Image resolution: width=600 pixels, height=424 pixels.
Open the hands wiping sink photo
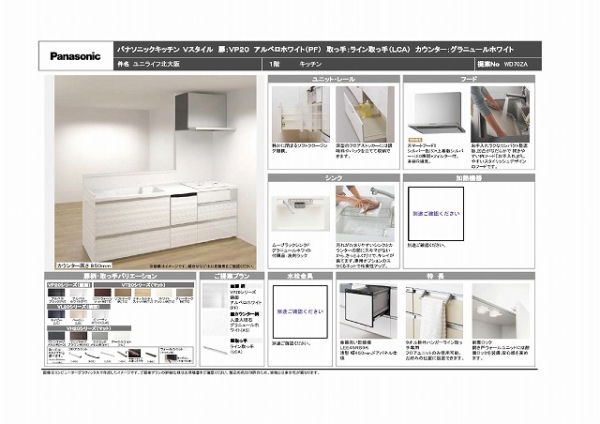(x=365, y=214)
